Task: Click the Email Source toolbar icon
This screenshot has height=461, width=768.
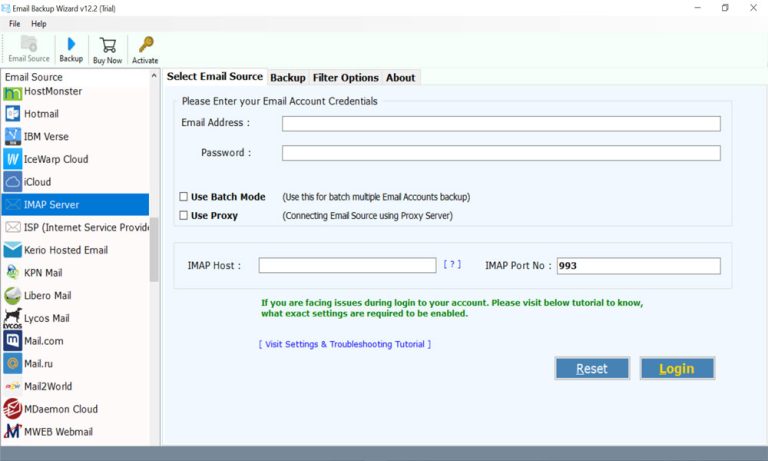Action: [28, 44]
